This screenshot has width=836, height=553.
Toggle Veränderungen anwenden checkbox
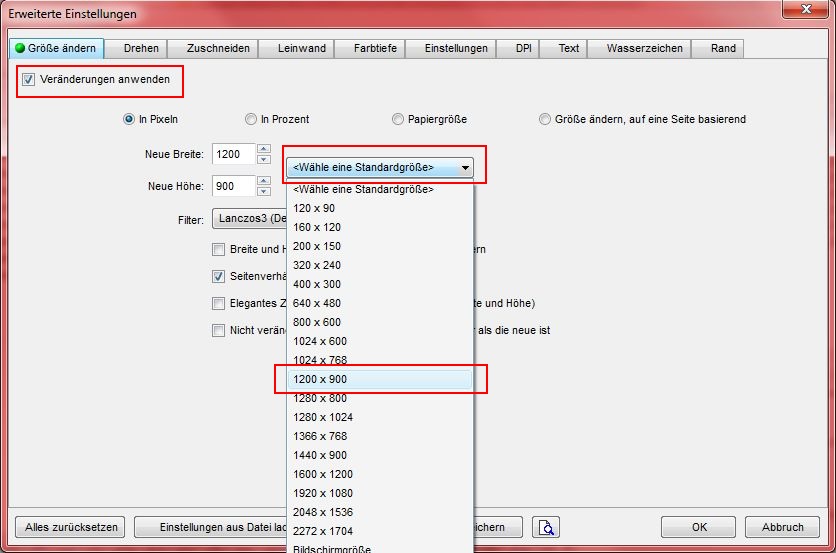coord(28,79)
